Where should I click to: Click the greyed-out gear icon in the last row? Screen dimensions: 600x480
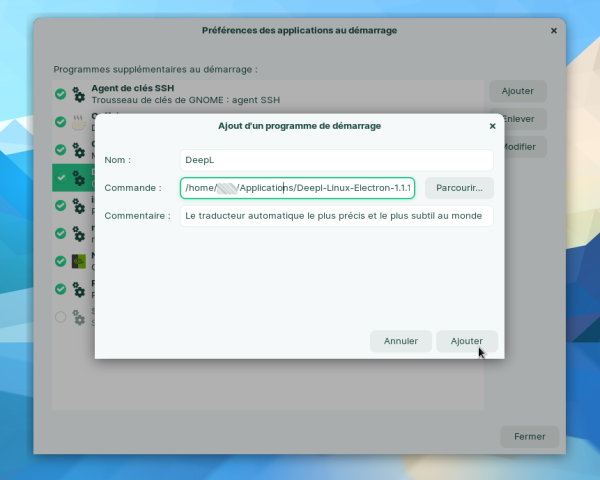(x=79, y=317)
